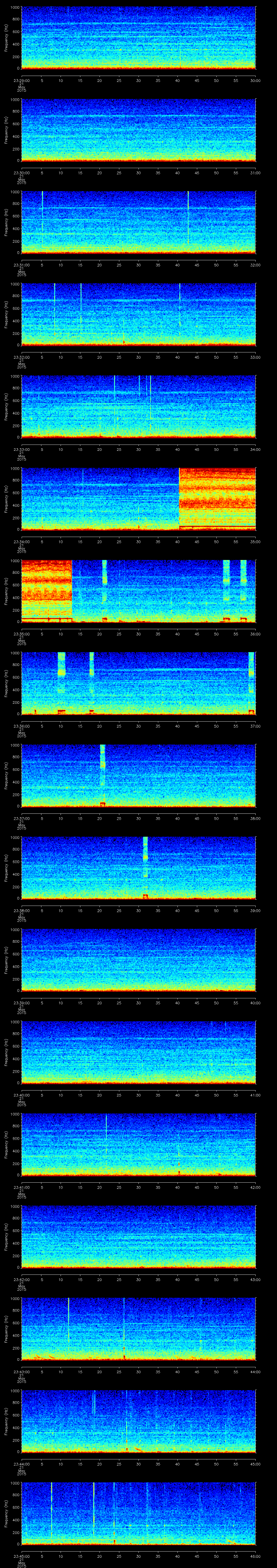Select the 23:40:00 spectrogram panel
This screenshot has width=277, height=1568.
(138, 1052)
